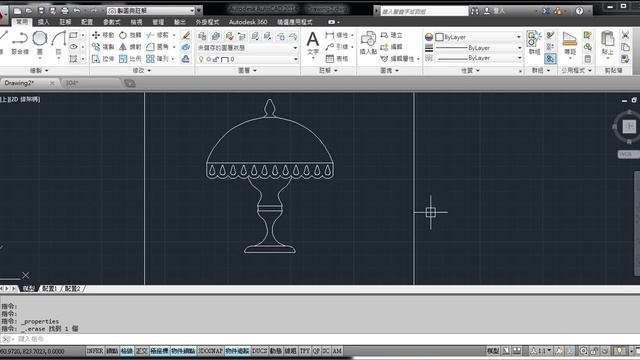Viewport: 640px width, 360px height.
Task: Click the Fillet tool
Action: tap(158, 47)
